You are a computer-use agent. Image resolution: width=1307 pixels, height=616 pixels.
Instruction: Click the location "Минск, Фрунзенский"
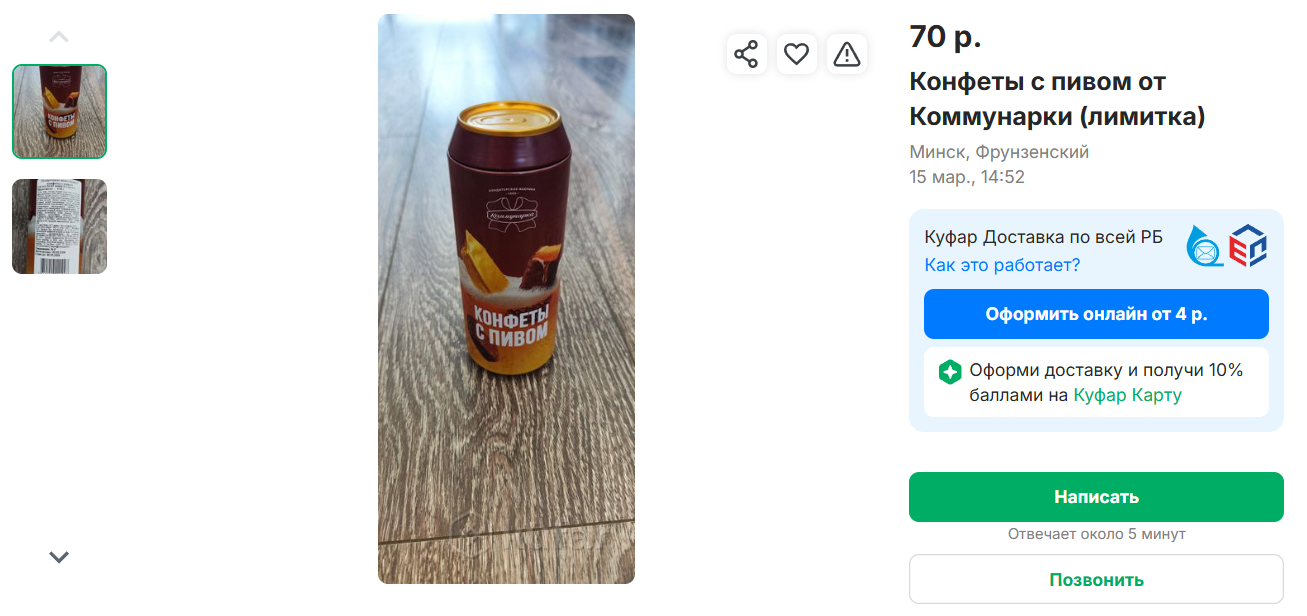[998, 152]
